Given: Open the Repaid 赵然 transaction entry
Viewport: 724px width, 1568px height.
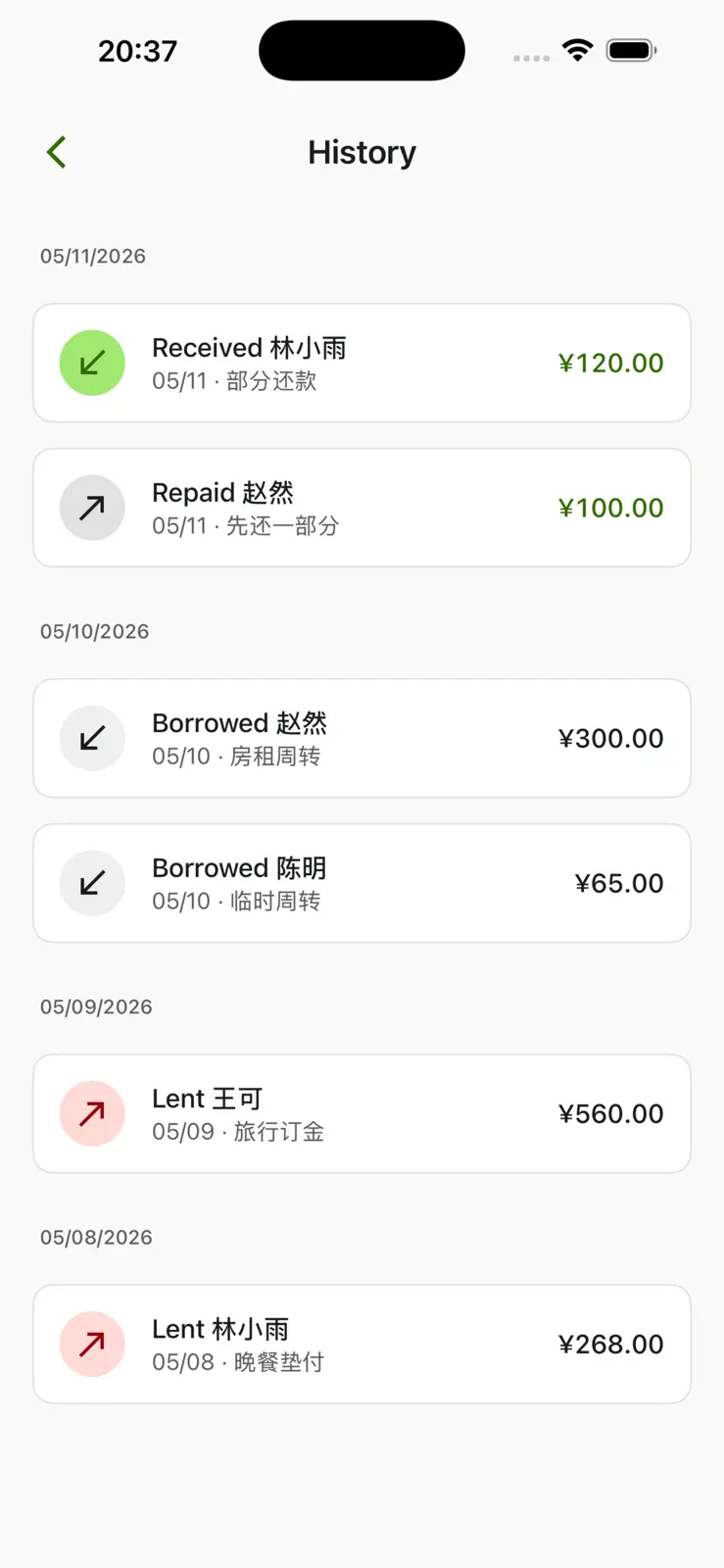Looking at the screenshot, I should pyautogui.click(x=362, y=508).
